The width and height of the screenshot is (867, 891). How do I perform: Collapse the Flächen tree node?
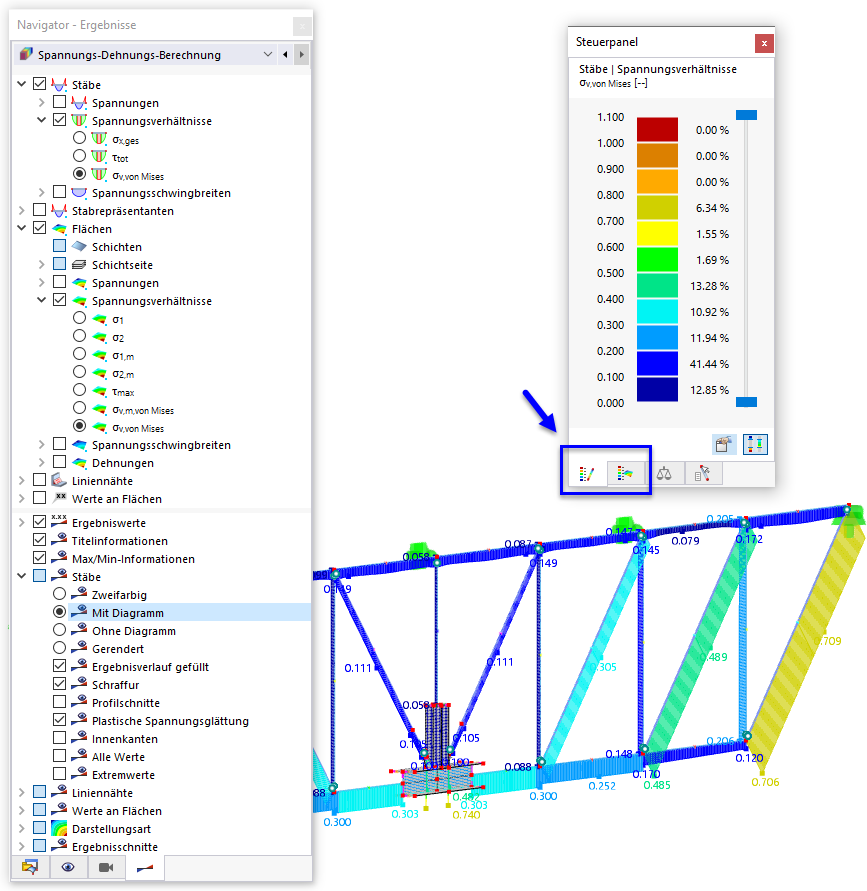click(x=22, y=228)
